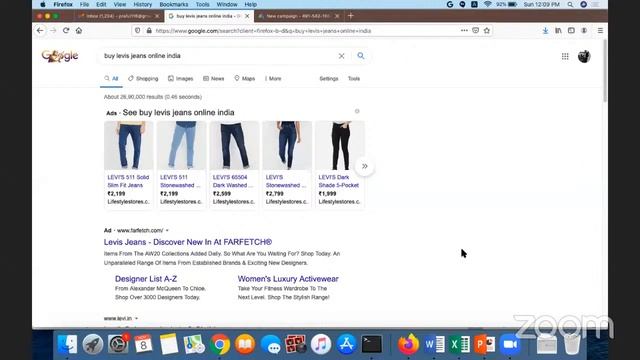The height and width of the screenshot is (360, 640).
Task: Open the Google account profile picture
Action: coord(584,56)
